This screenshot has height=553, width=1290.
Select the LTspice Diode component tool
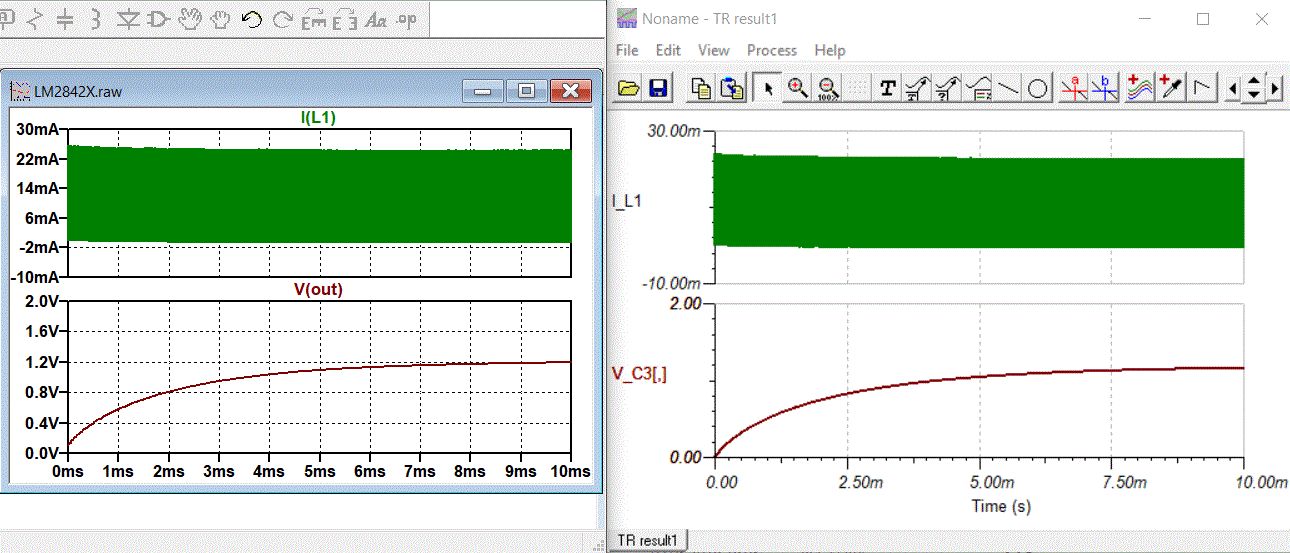pos(127,19)
